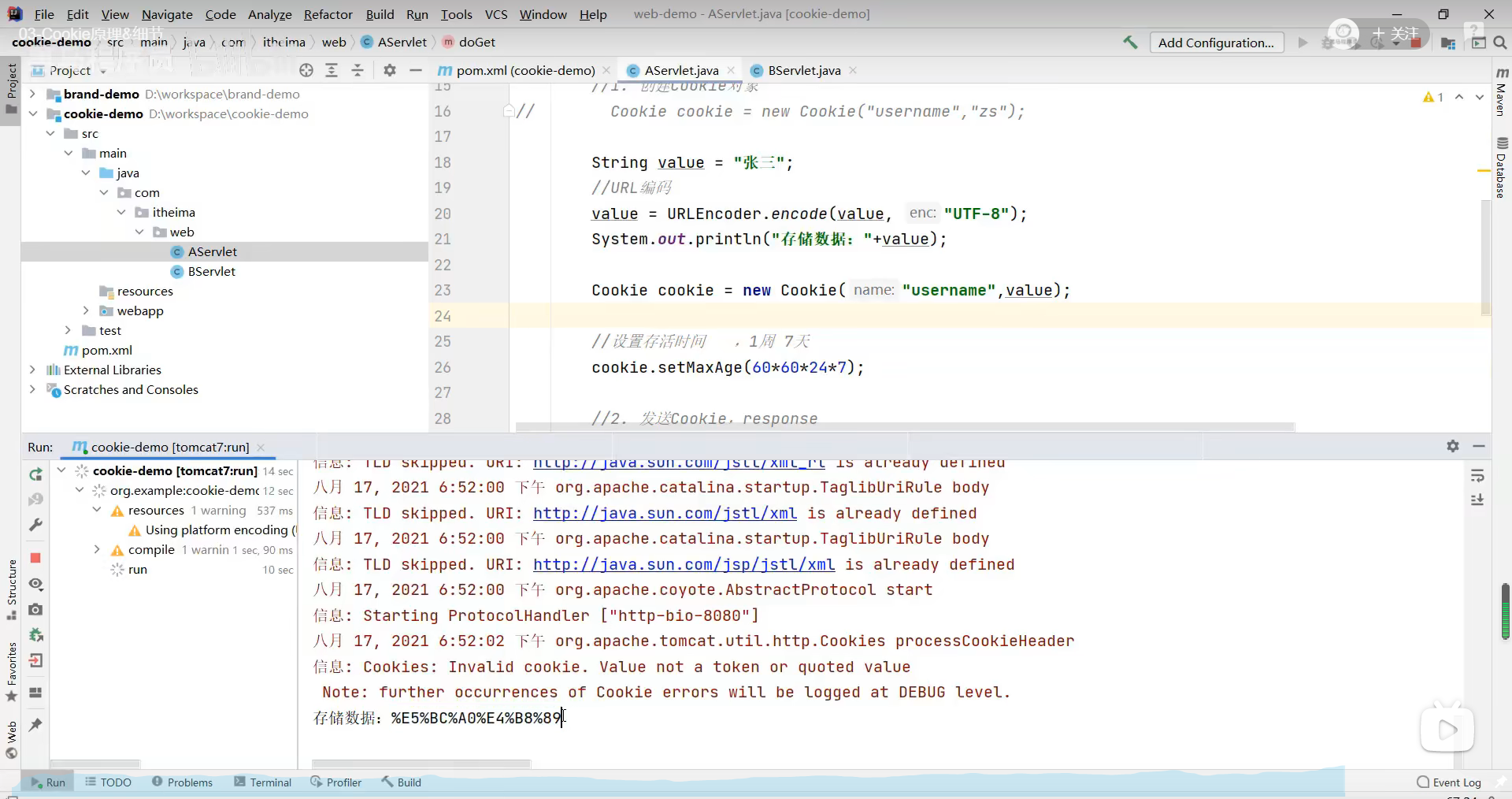Switch to the BServlet.java tab

803,71
